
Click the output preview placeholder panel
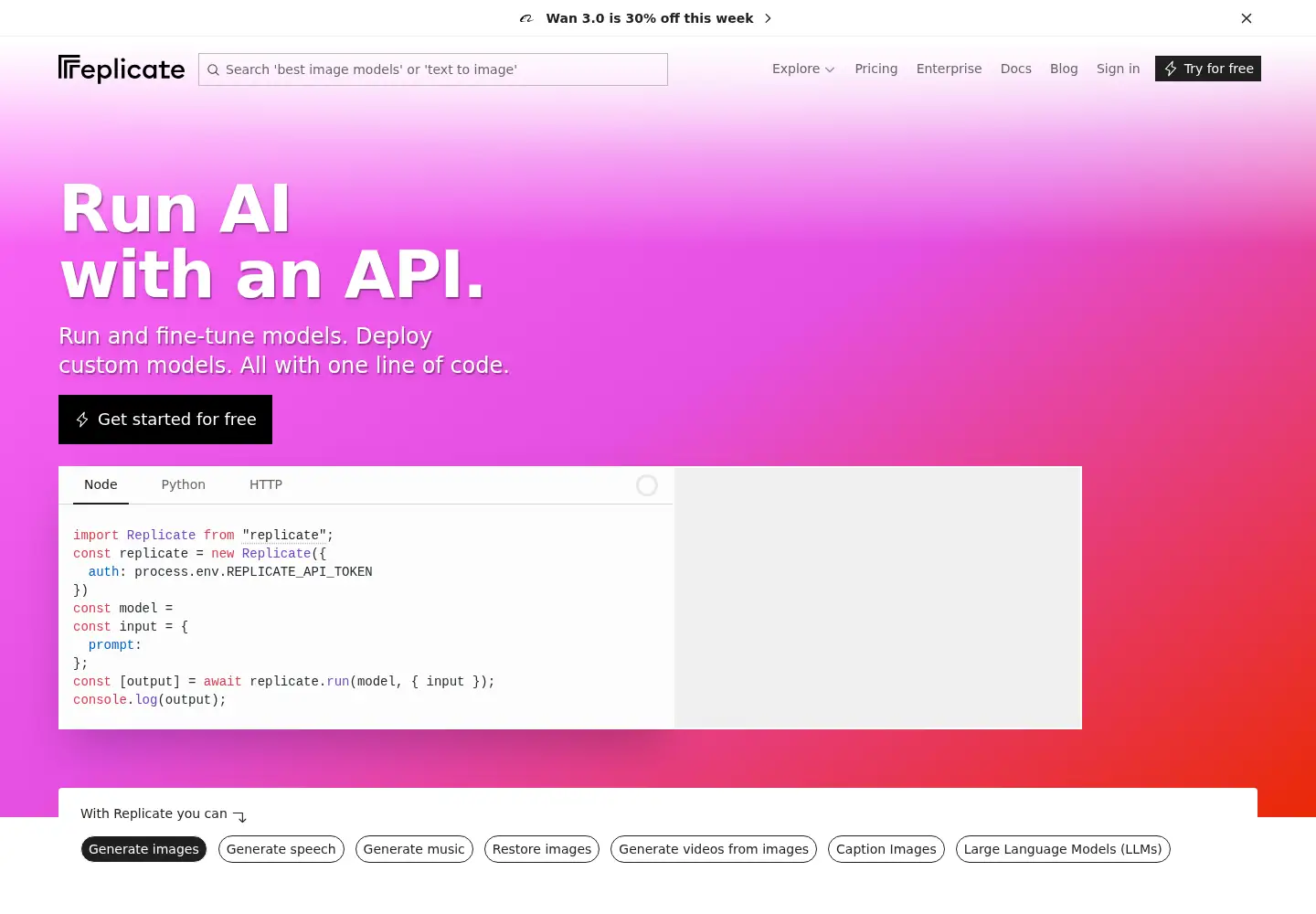pyautogui.click(x=877, y=598)
